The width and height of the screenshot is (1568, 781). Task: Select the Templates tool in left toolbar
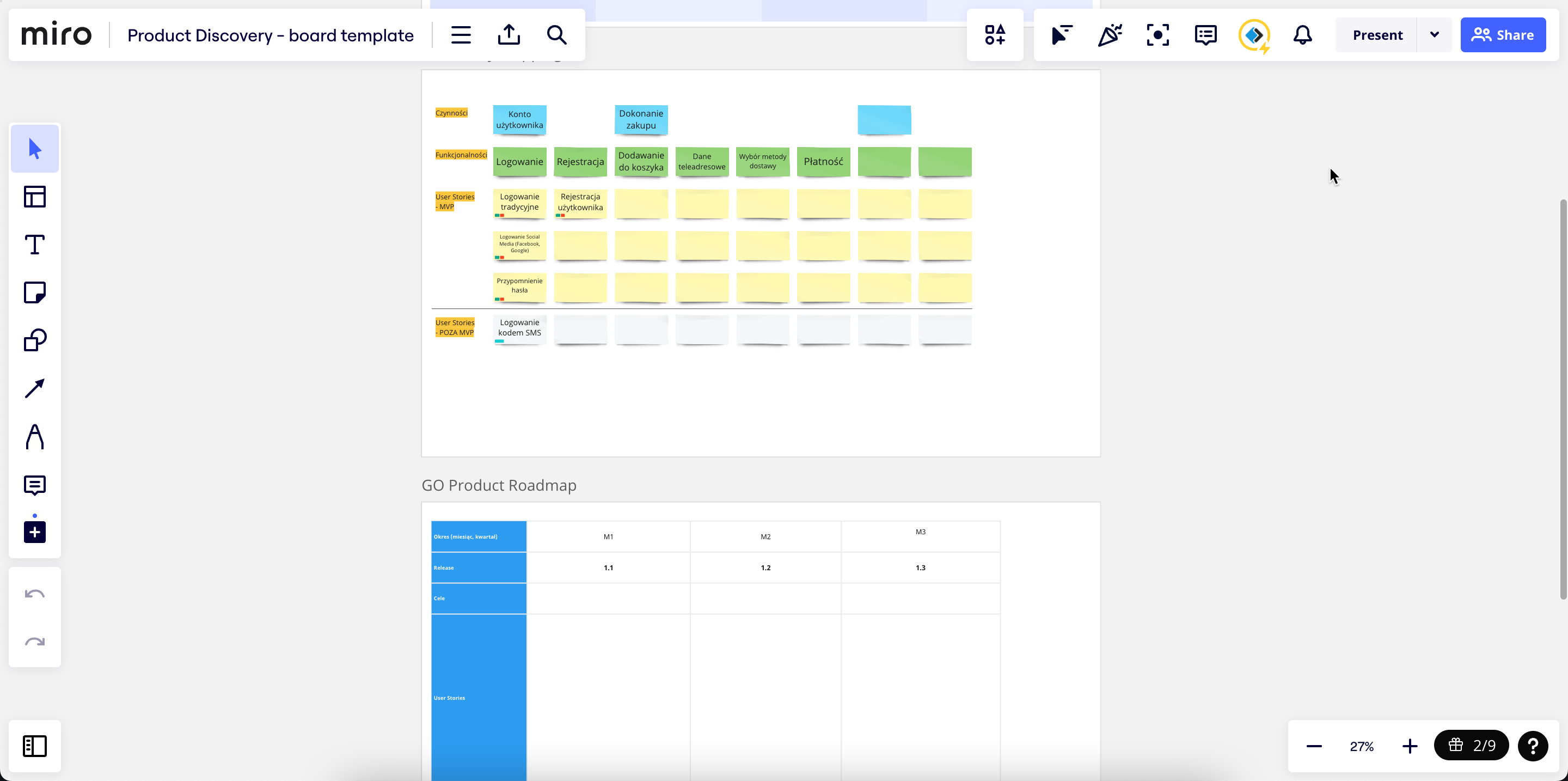pos(35,197)
